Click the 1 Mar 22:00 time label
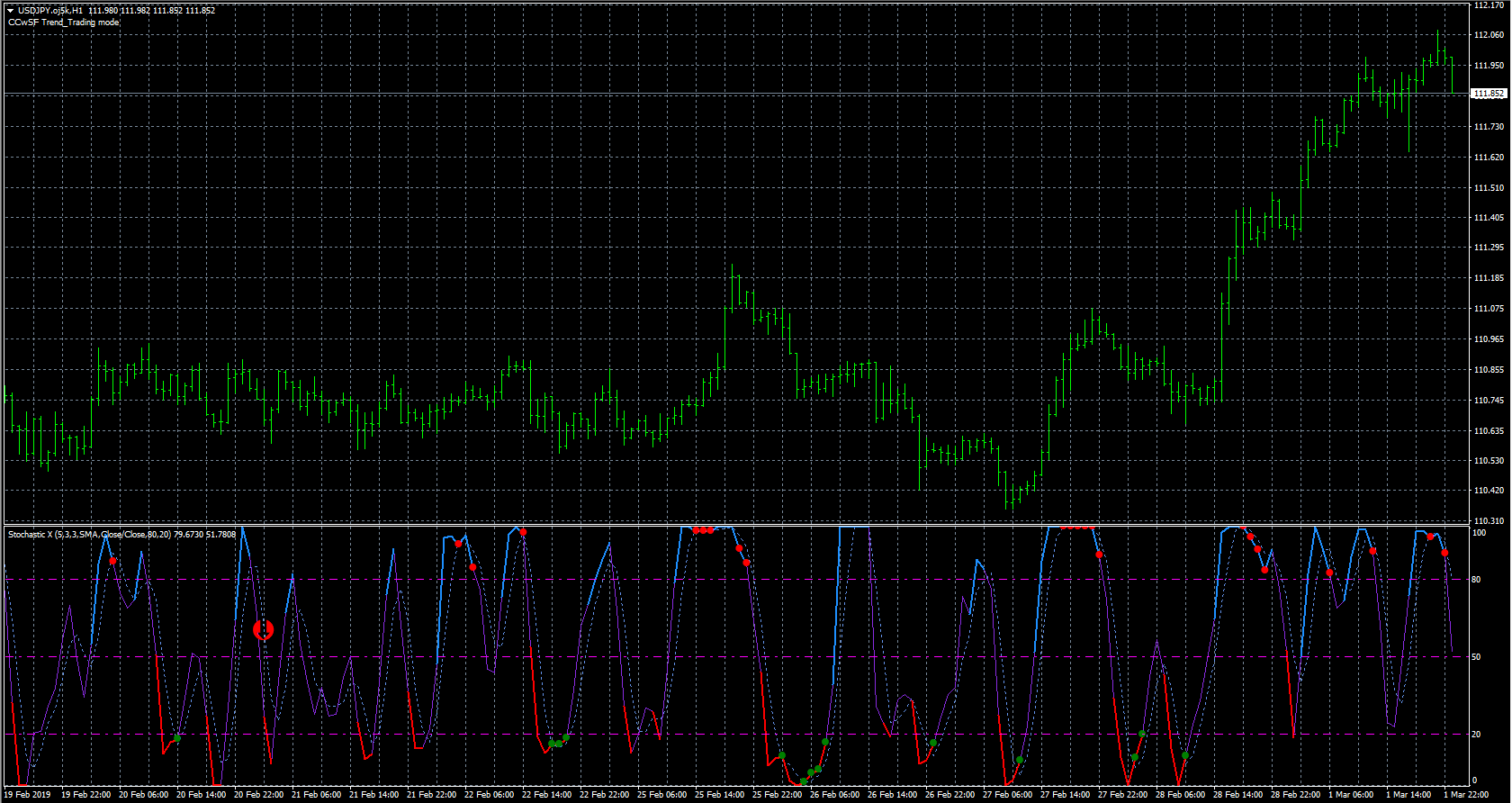Viewport: 1512px width, 803px height. [1466, 795]
